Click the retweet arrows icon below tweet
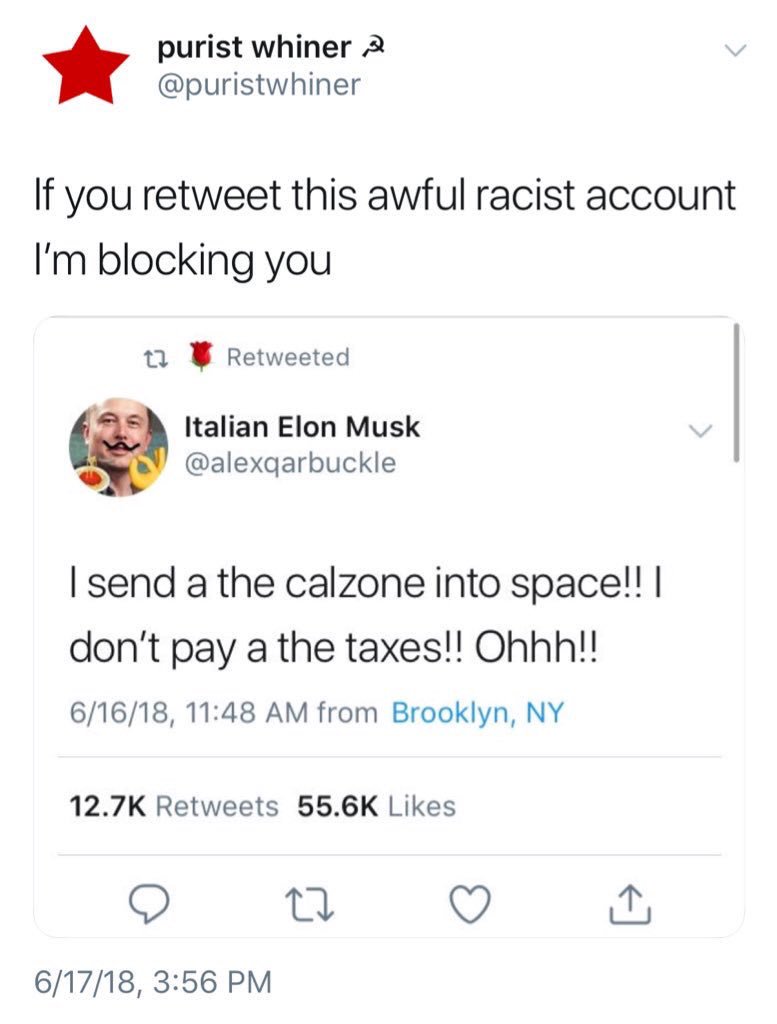 pos(311,904)
